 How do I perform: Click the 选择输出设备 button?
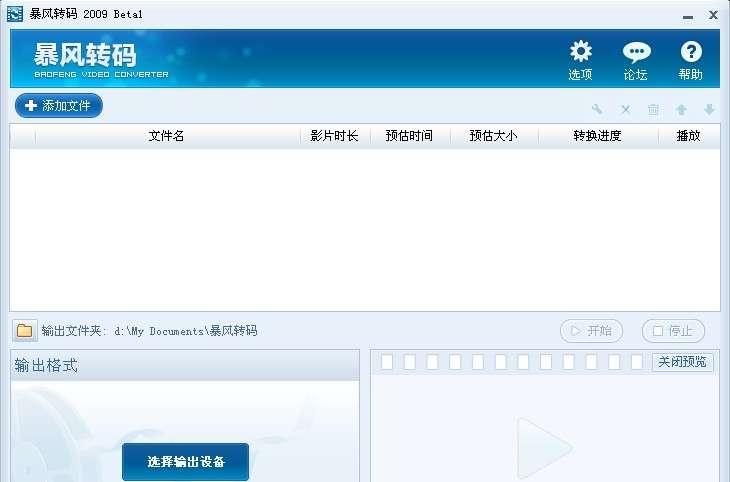pyautogui.click(x=185, y=462)
